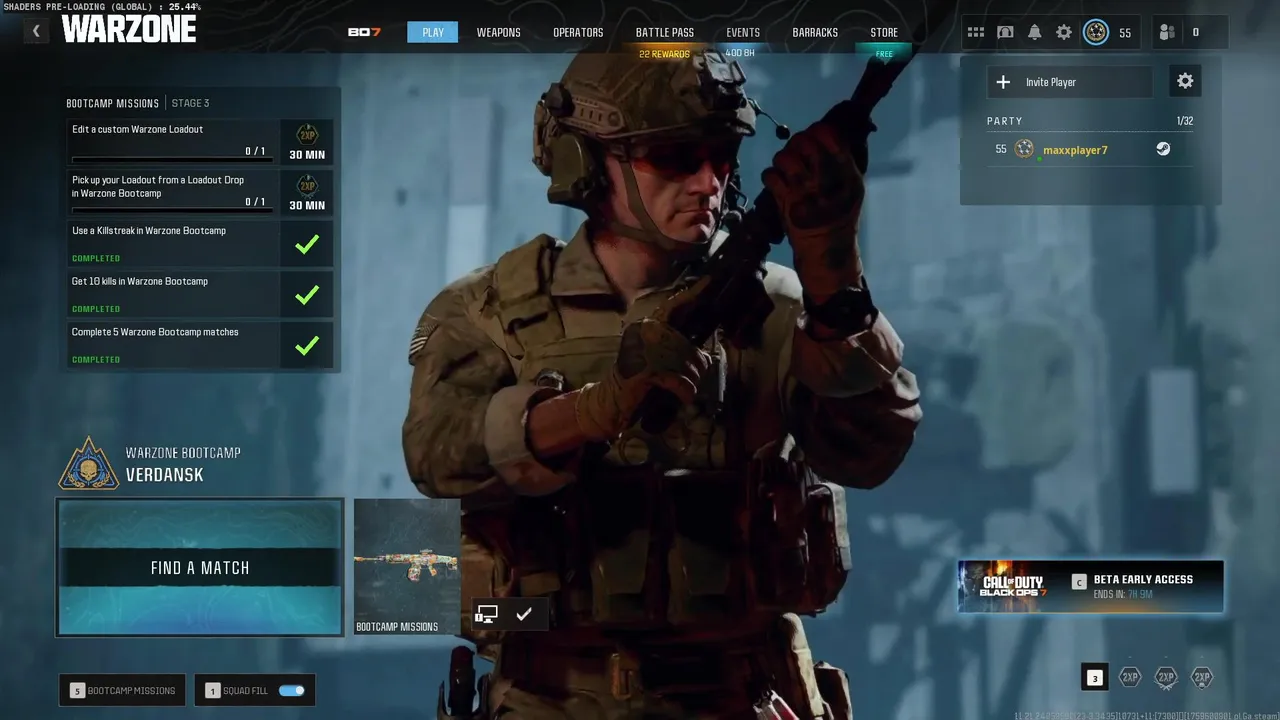Open the BATTLE PASS tab
This screenshot has height=720, width=1280.
[x=665, y=32]
